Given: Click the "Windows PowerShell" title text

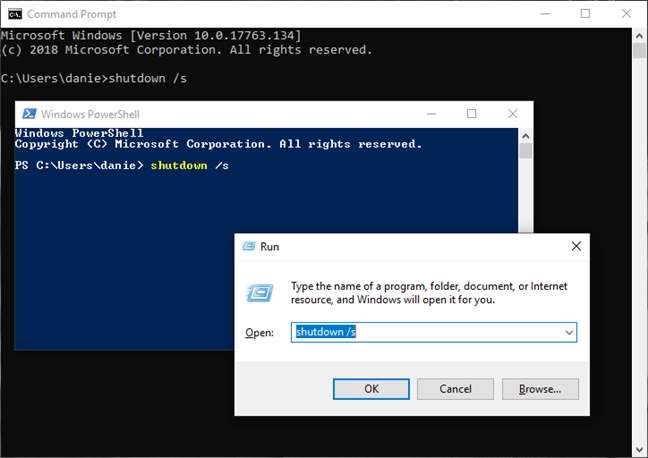Looking at the screenshot, I should click(91, 114).
